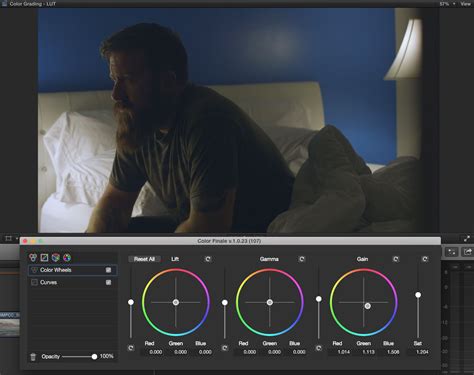Click the share export icon in toolbar

click(467, 252)
